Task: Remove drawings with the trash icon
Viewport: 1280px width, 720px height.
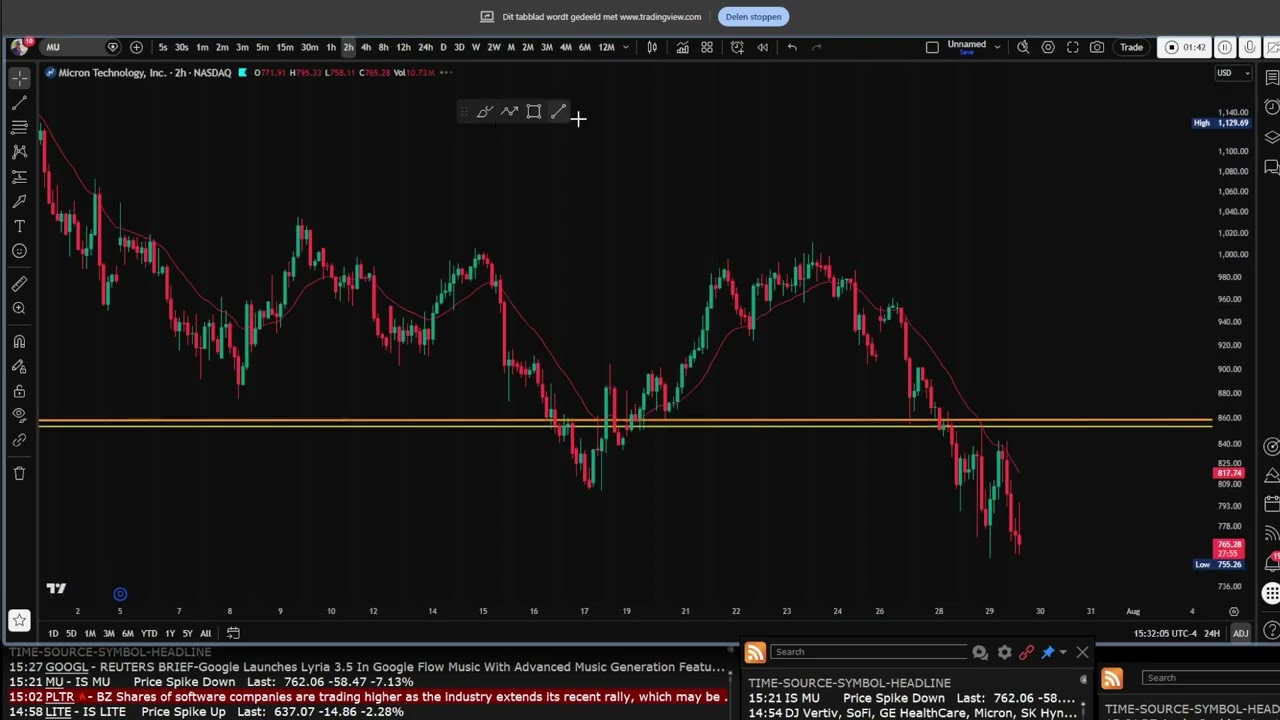Action: point(19,473)
